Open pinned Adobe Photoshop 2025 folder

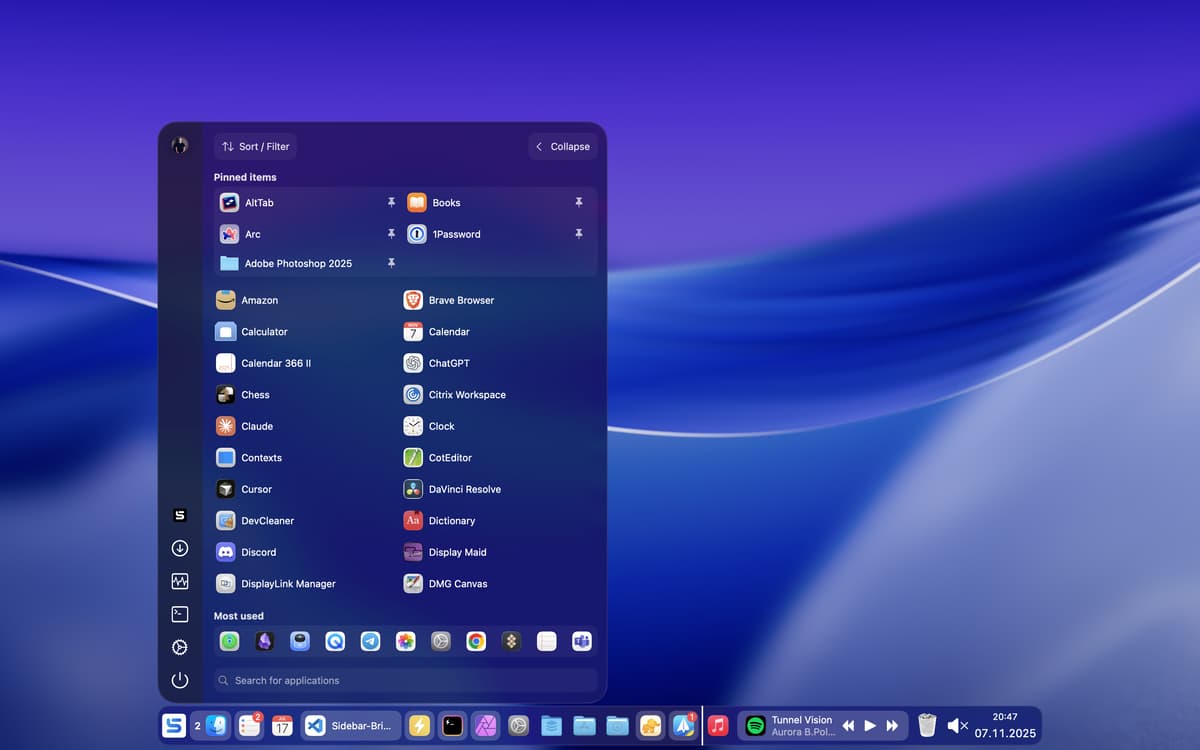pyautogui.click(x=298, y=263)
